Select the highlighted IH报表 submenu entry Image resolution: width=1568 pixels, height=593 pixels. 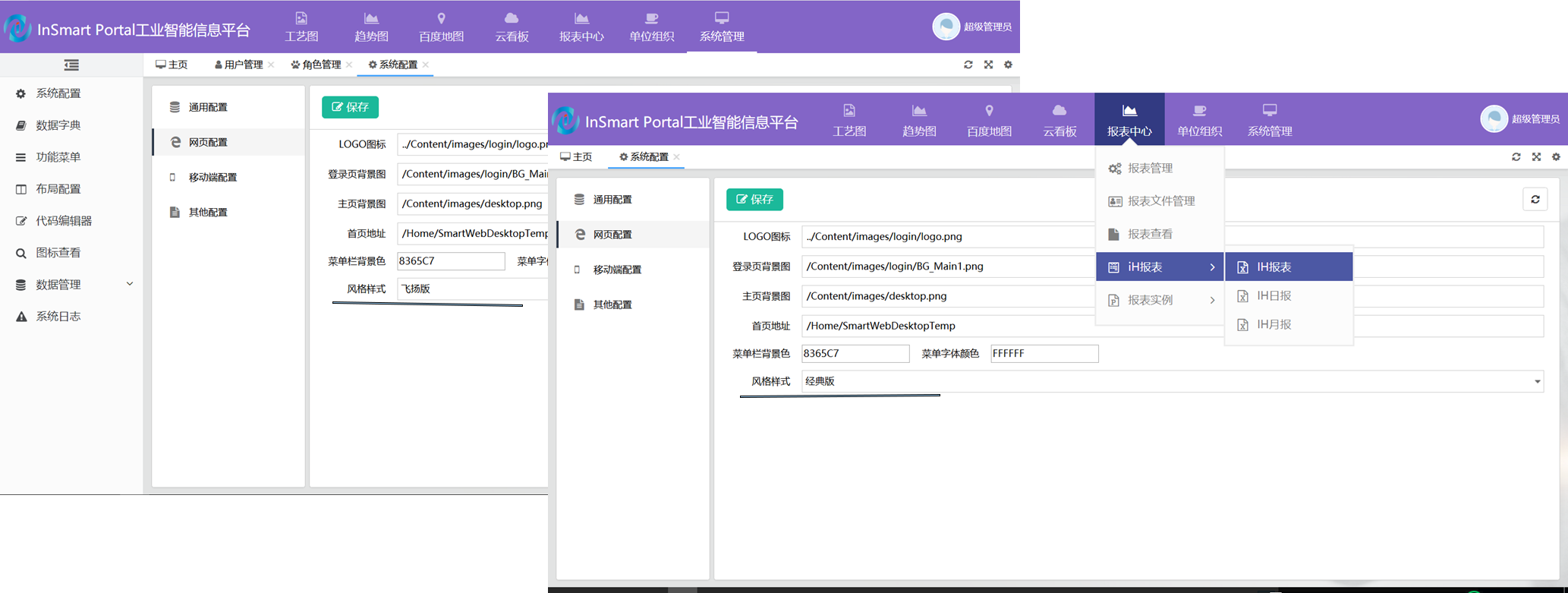tap(1289, 267)
